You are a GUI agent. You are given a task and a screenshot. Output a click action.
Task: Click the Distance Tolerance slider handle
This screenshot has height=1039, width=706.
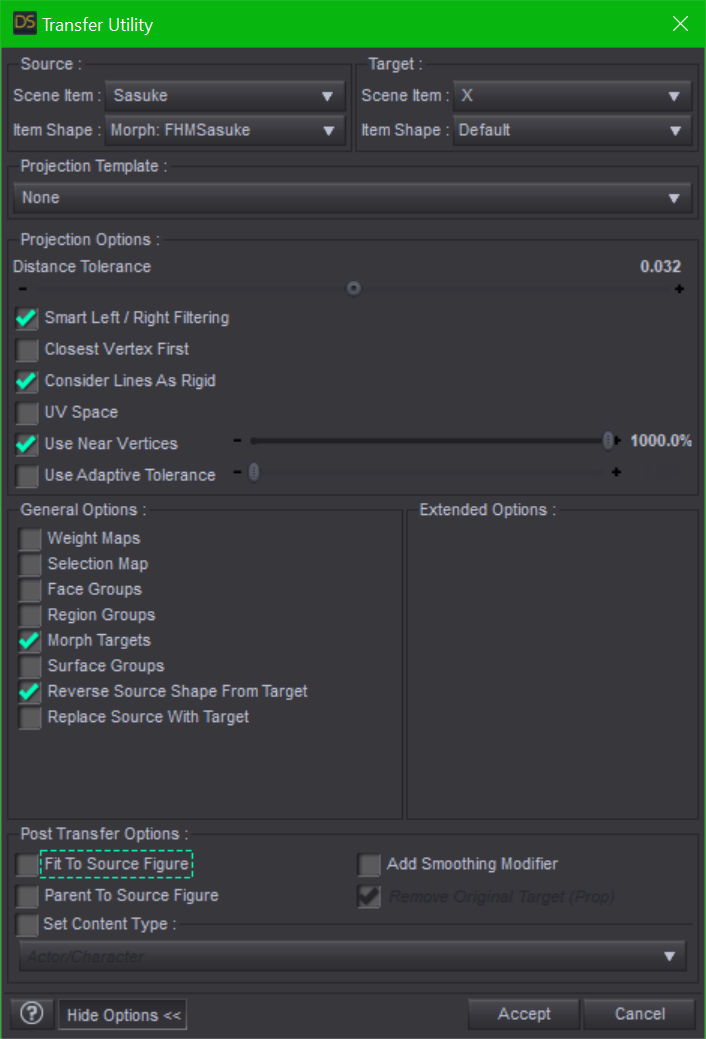(x=353, y=288)
